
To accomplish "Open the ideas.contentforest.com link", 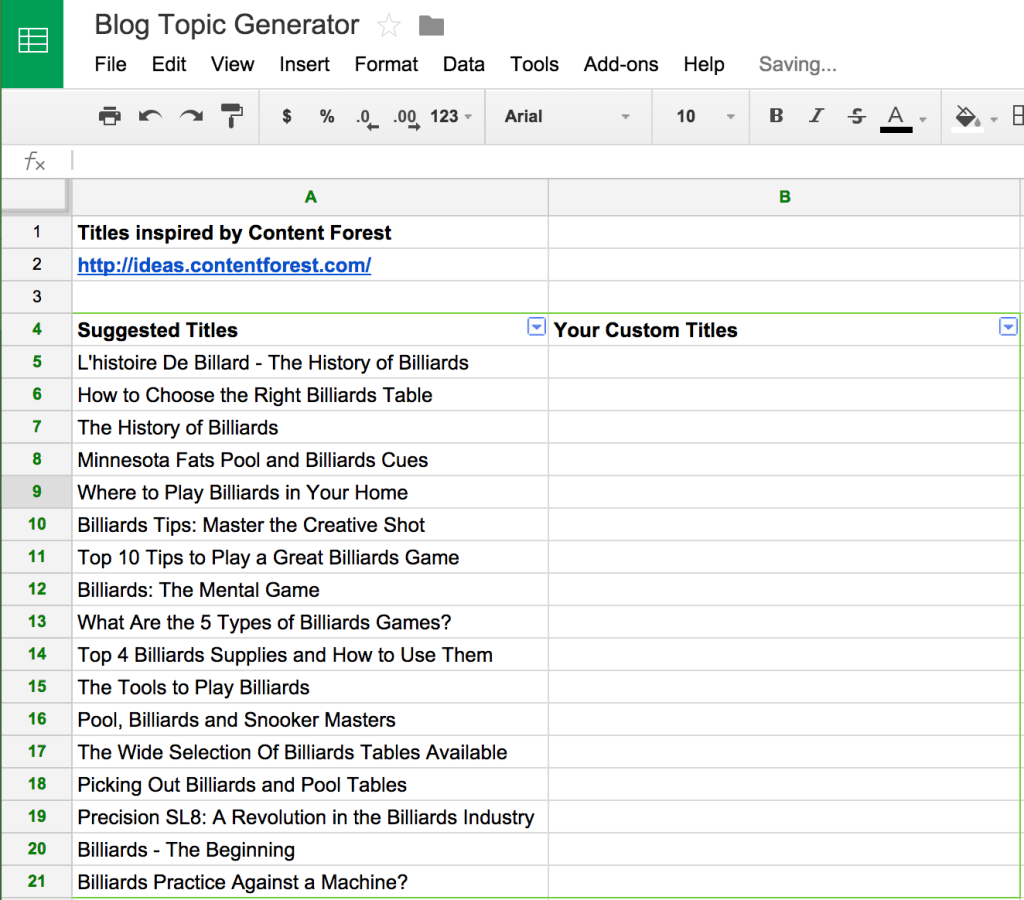I will click(x=224, y=265).
